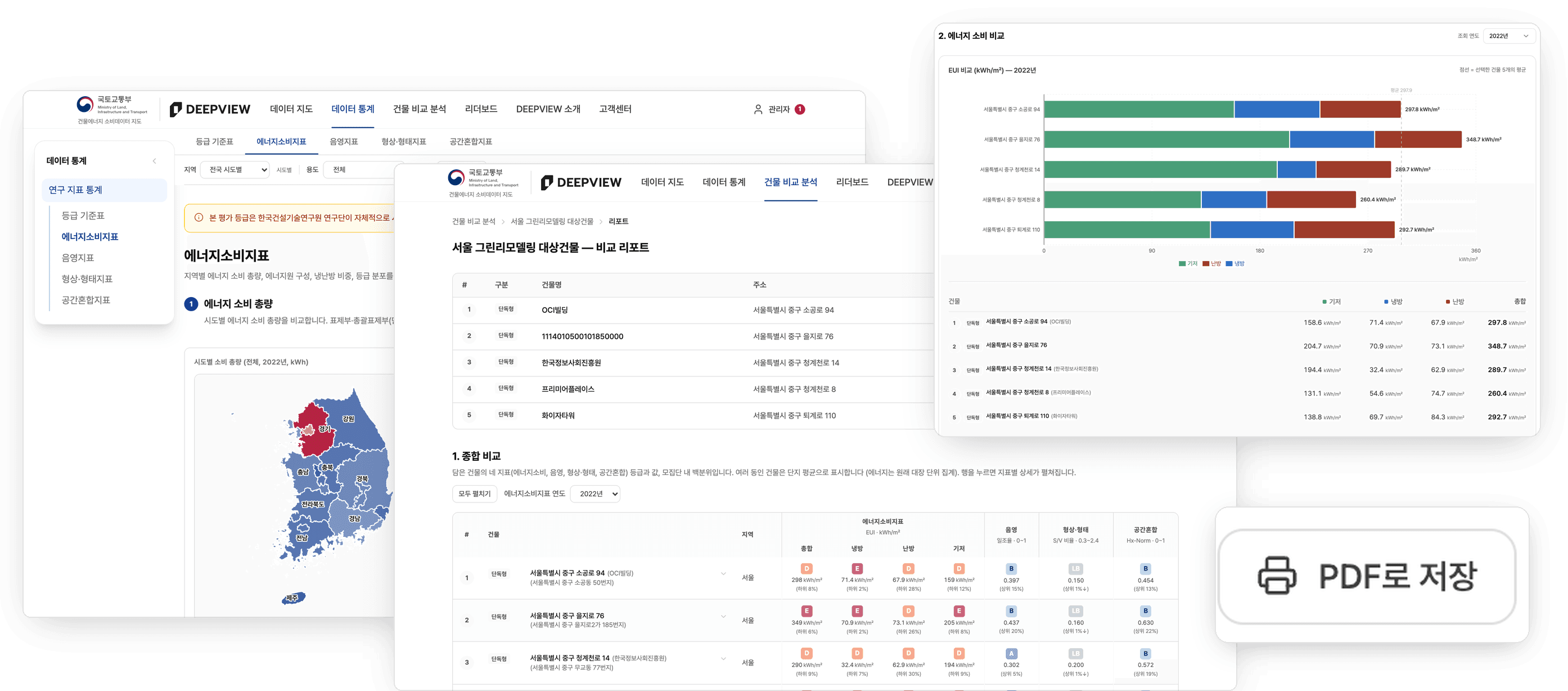This screenshot has height=691, width=1568.
Task: Open the red notification badge beside 관리자
Action: pos(800,110)
